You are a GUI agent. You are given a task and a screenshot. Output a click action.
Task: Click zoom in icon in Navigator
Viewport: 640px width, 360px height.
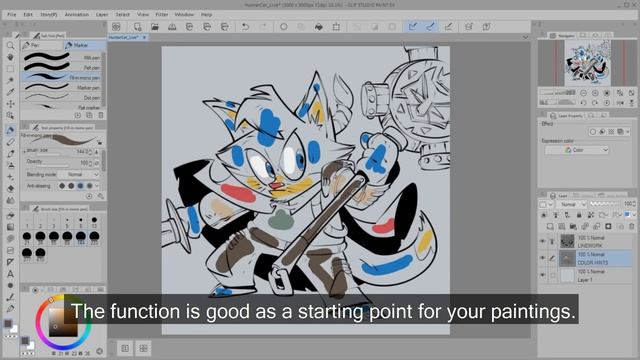click(595, 93)
